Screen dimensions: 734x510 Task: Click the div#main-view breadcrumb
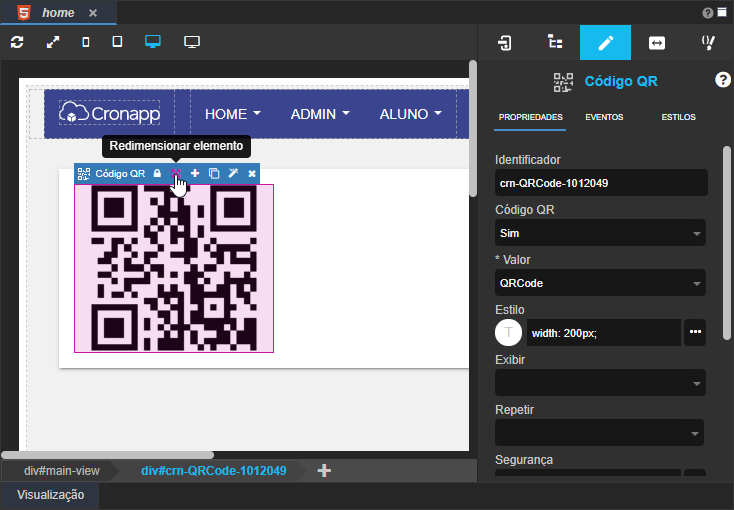pyautogui.click(x=62, y=471)
